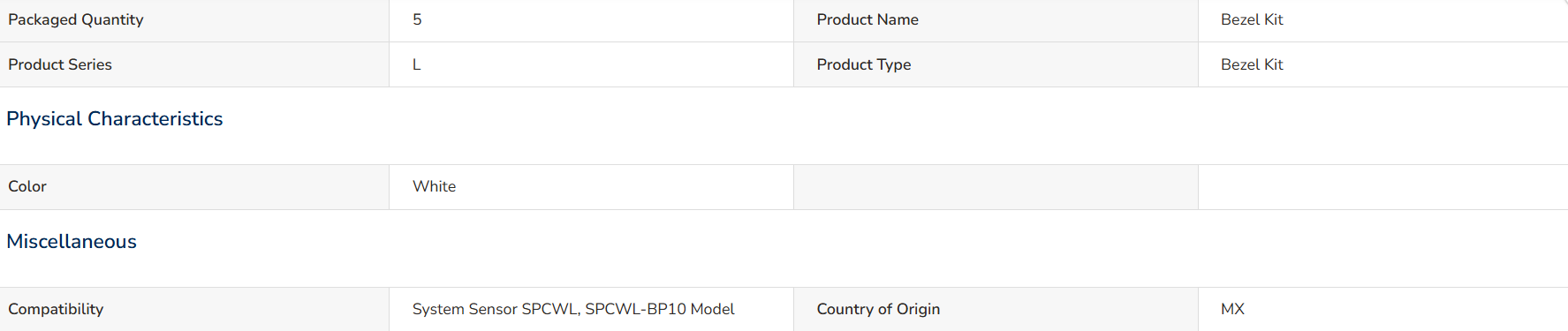Image resolution: width=1568 pixels, height=331 pixels.
Task: Select the Product Series label
Action: (60, 64)
